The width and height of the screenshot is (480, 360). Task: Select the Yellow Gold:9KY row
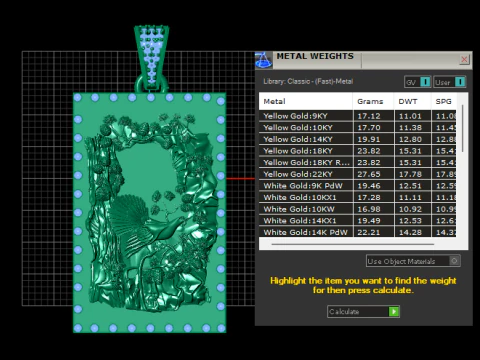point(357,116)
